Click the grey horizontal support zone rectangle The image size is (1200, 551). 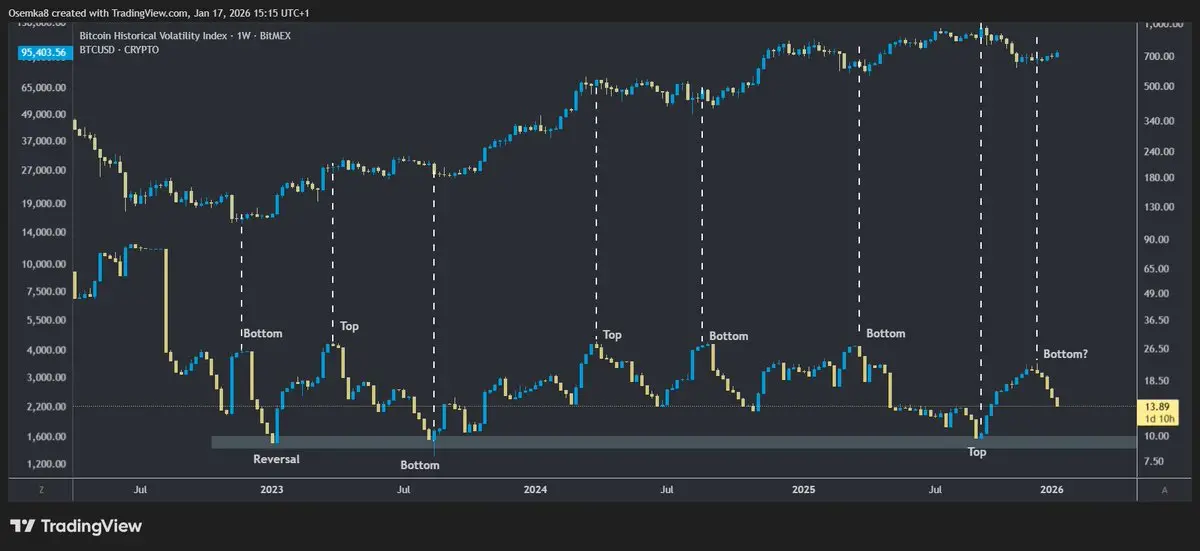click(673, 441)
